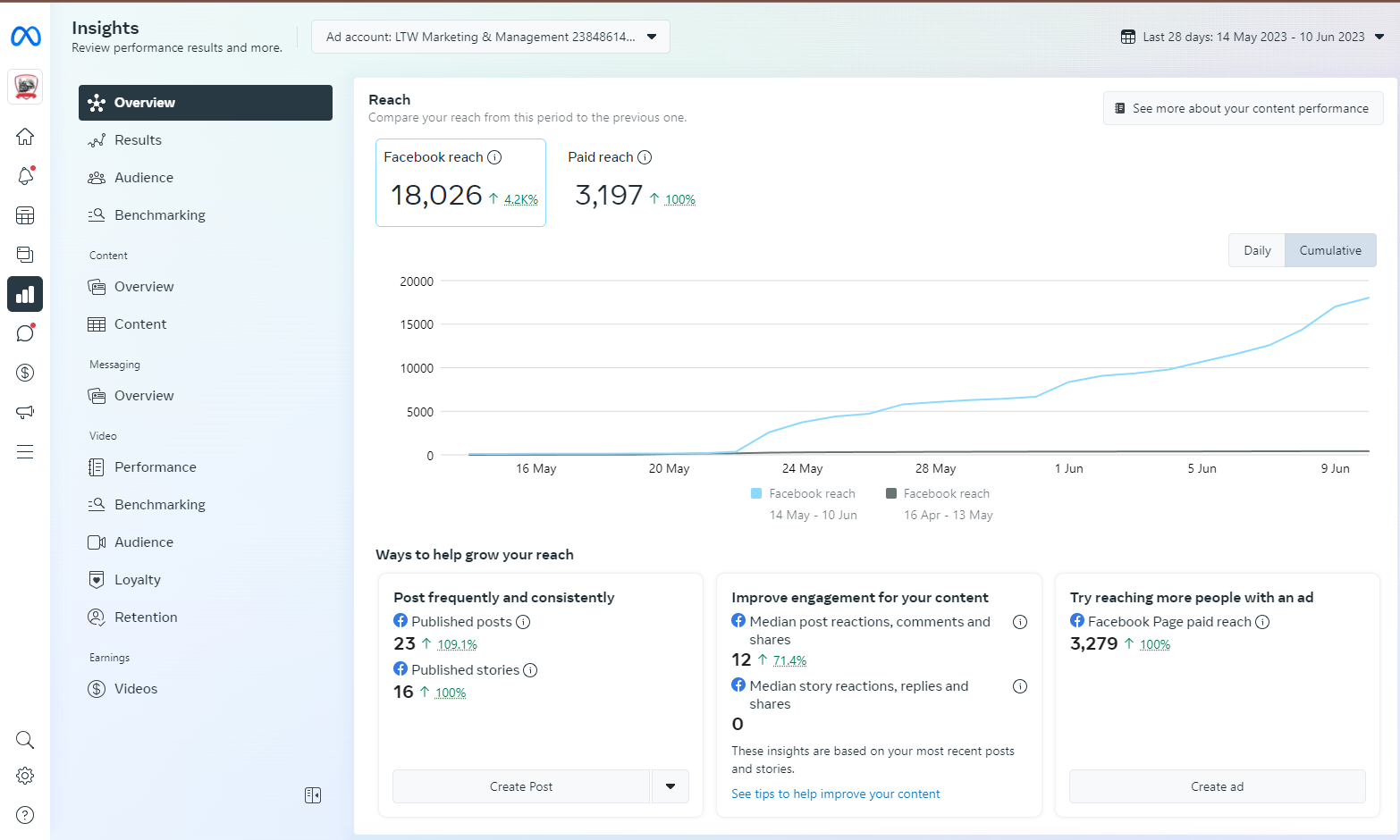The image size is (1400, 840).
Task: Open Planner grid icon in left rail
Action: click(25, 215)
